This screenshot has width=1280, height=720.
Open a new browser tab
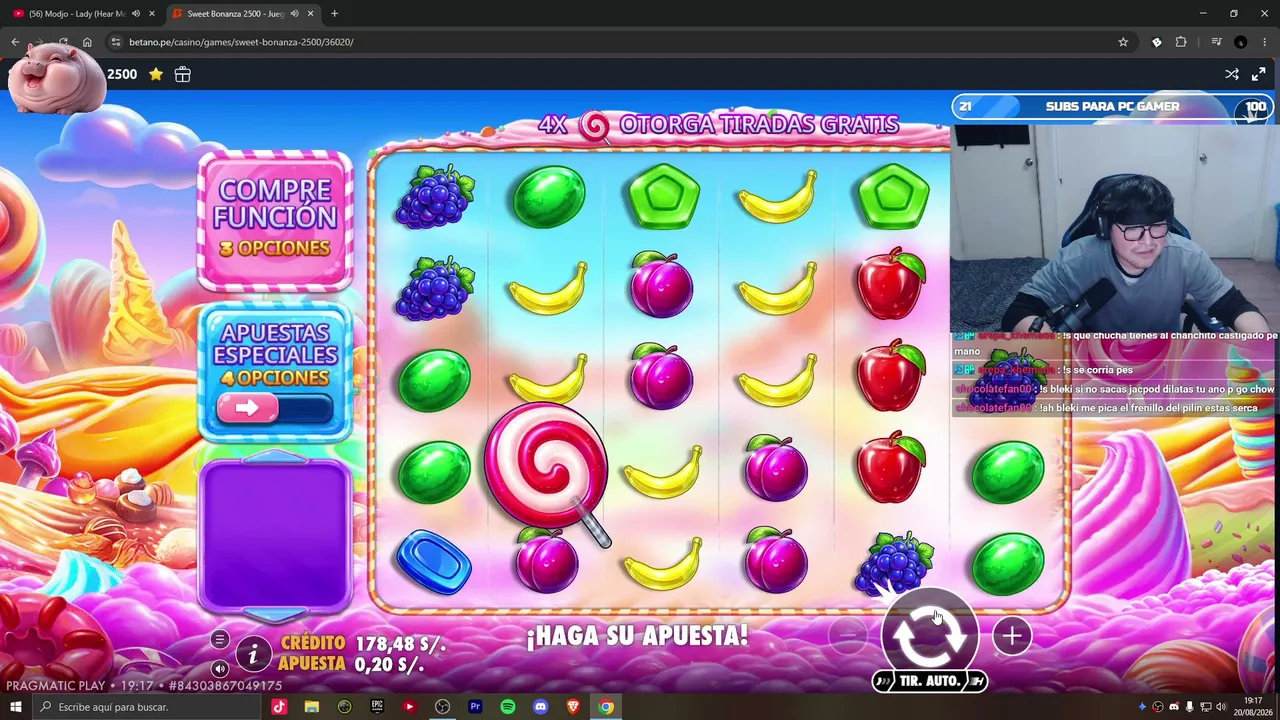click(x=334, y=14)
